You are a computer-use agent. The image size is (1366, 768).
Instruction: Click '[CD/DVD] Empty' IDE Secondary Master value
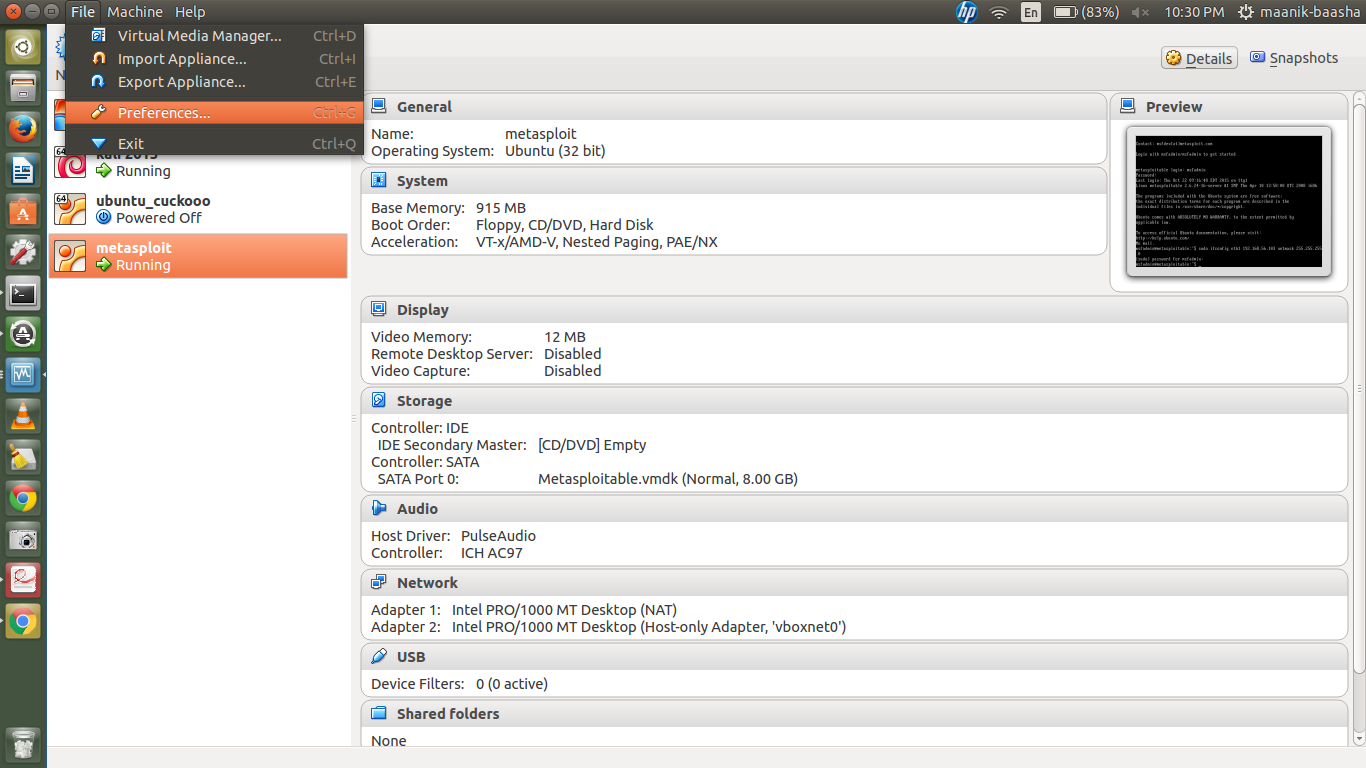tap(592, 445)
